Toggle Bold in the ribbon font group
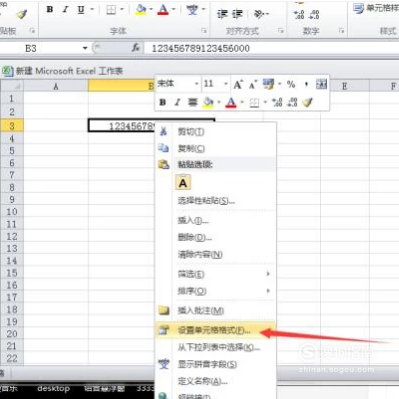Image resolution: width=399 pixels, height=399 pixels. pos(50,9)
